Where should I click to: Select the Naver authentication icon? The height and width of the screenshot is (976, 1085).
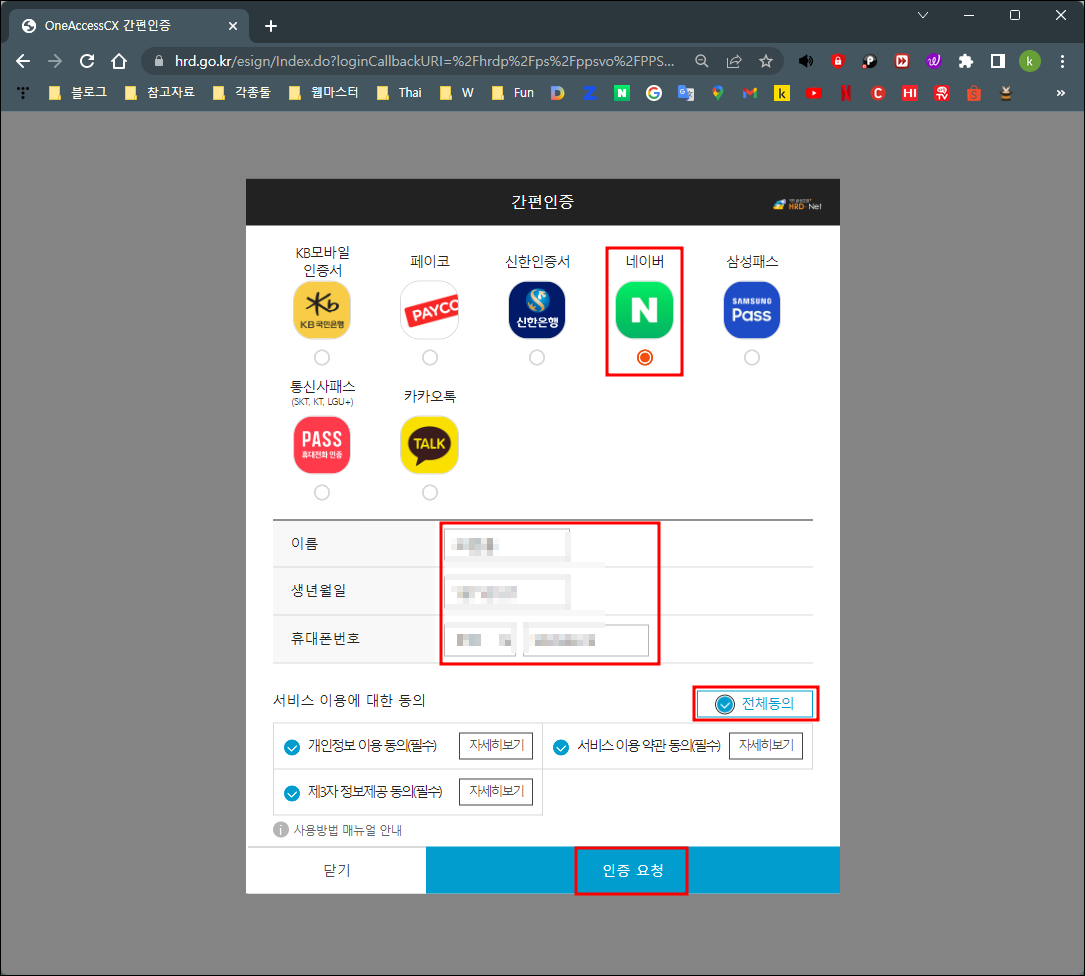[x=644, y=310]
